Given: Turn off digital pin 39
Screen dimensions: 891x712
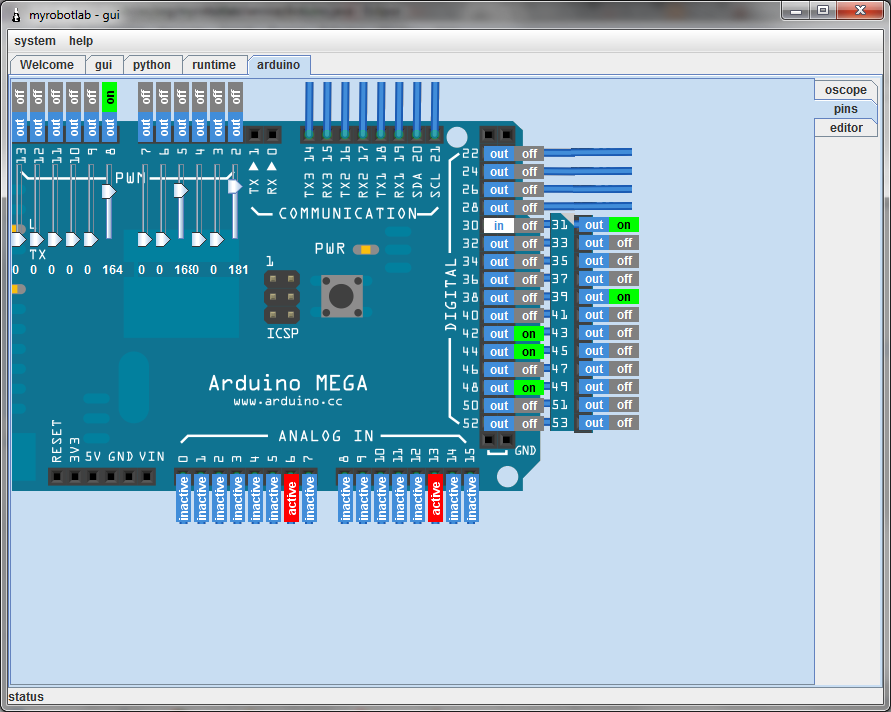Looking at the screenshot, I should 624,297.
